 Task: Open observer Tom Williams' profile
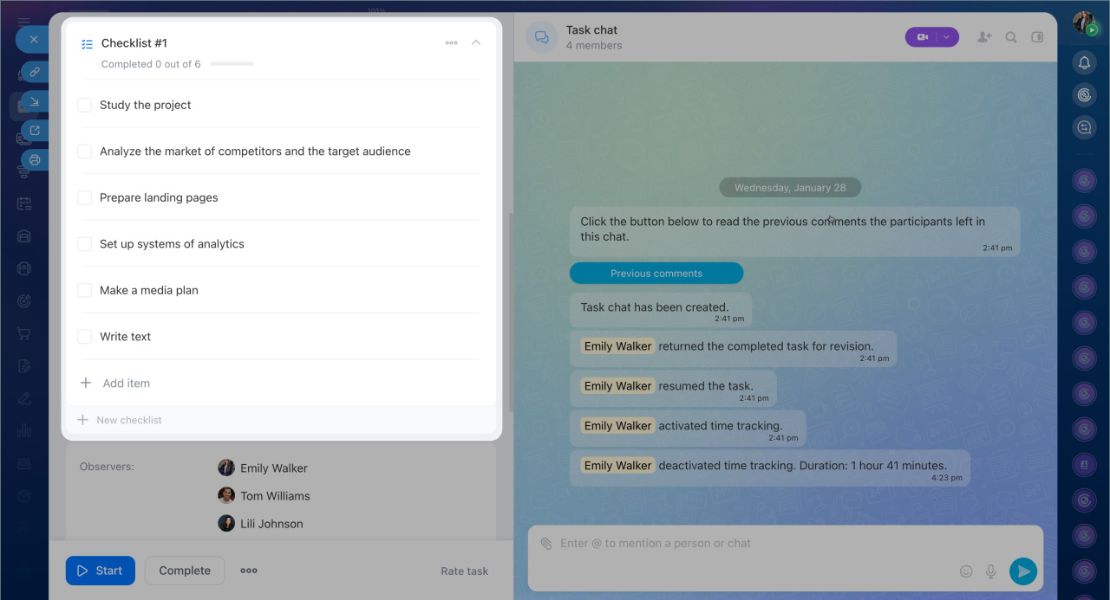275,496
